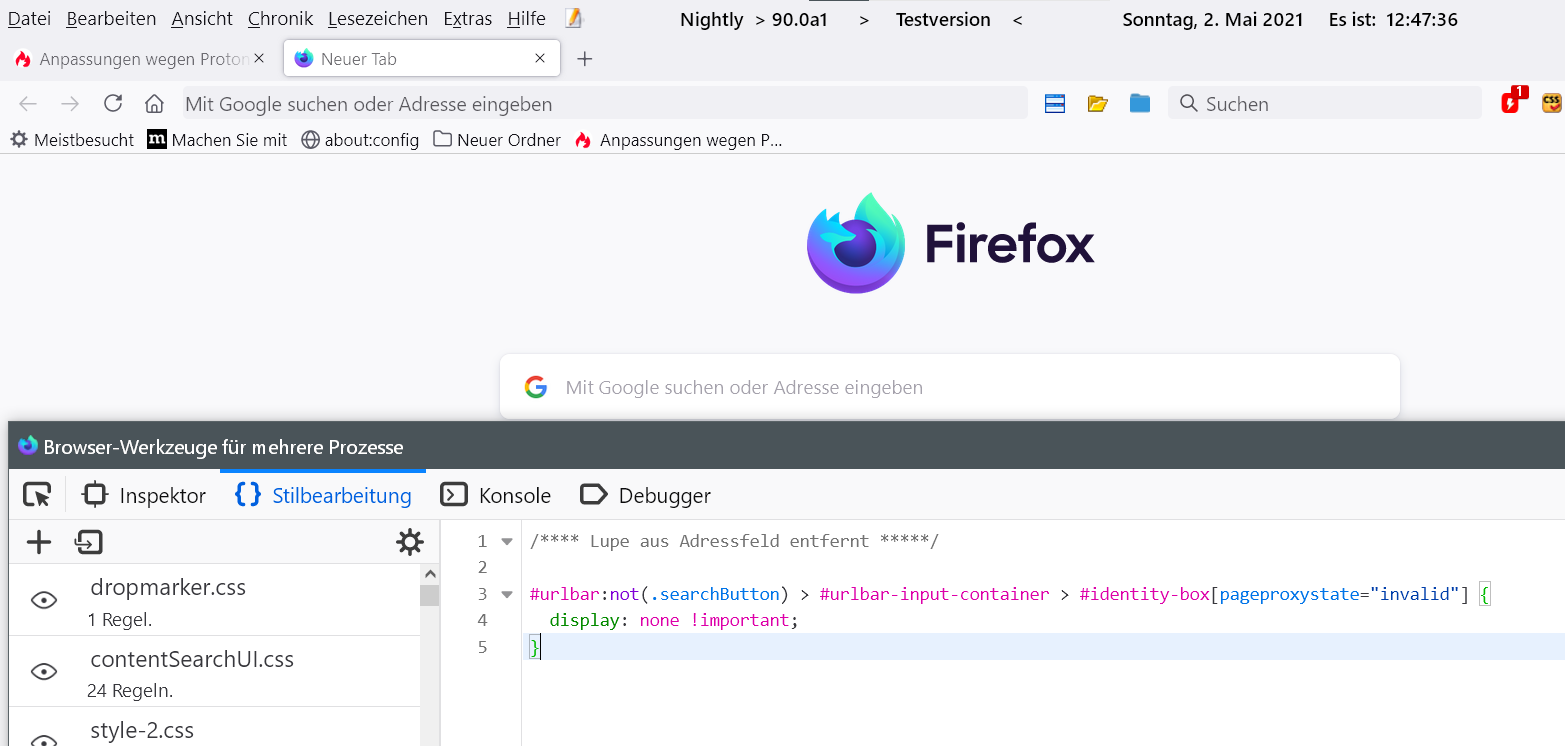Open the red extension icon with badge 1

click(1513, 100)
